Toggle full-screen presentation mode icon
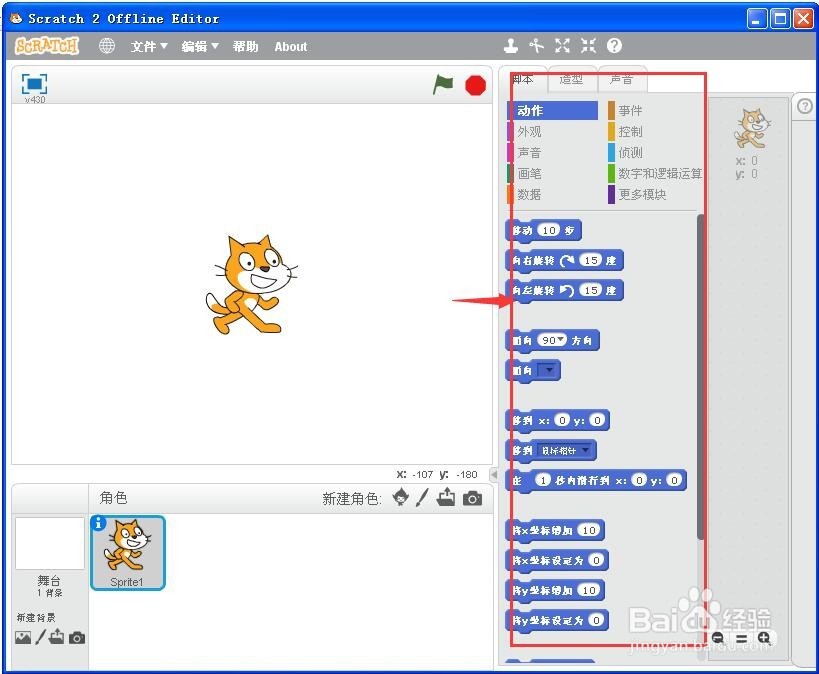 coord(34,84)
